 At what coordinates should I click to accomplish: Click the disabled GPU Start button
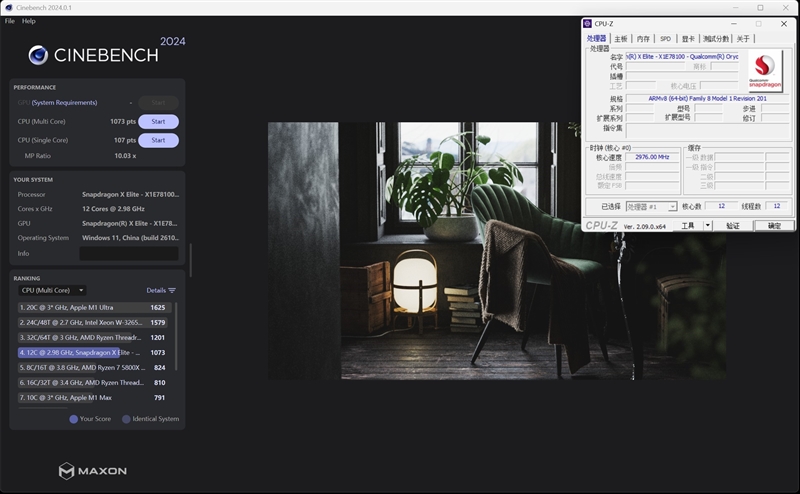coord(158,103)
